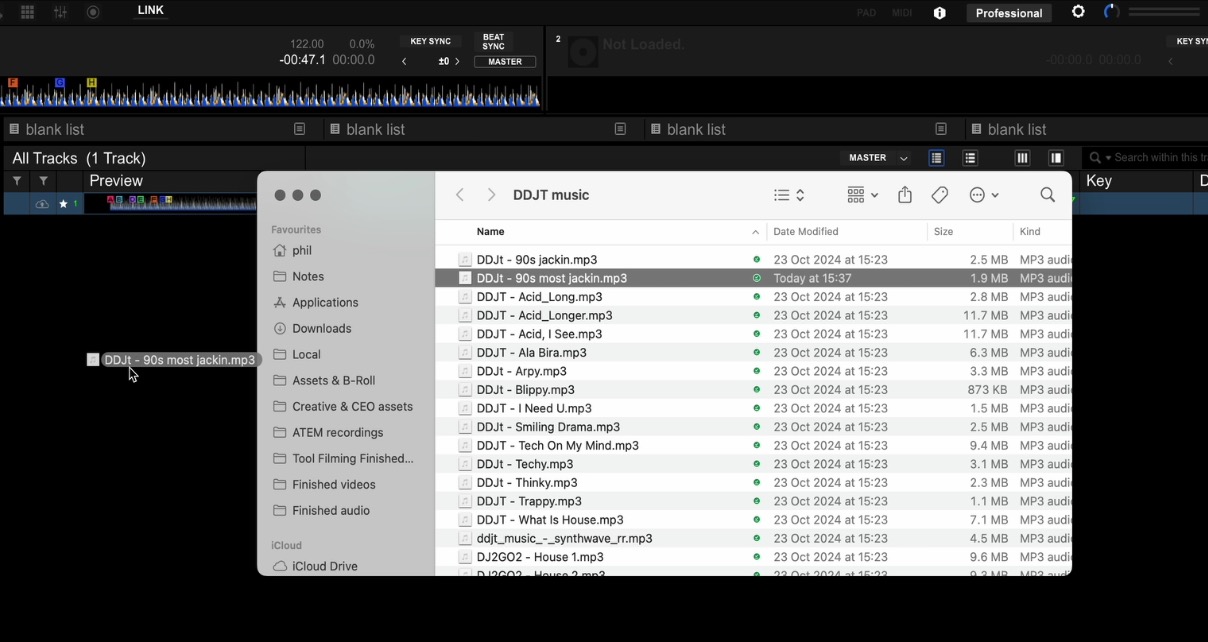Click the Share icon in the Finder toolbar
The image size is (1208, 642).
coord(905,194)
